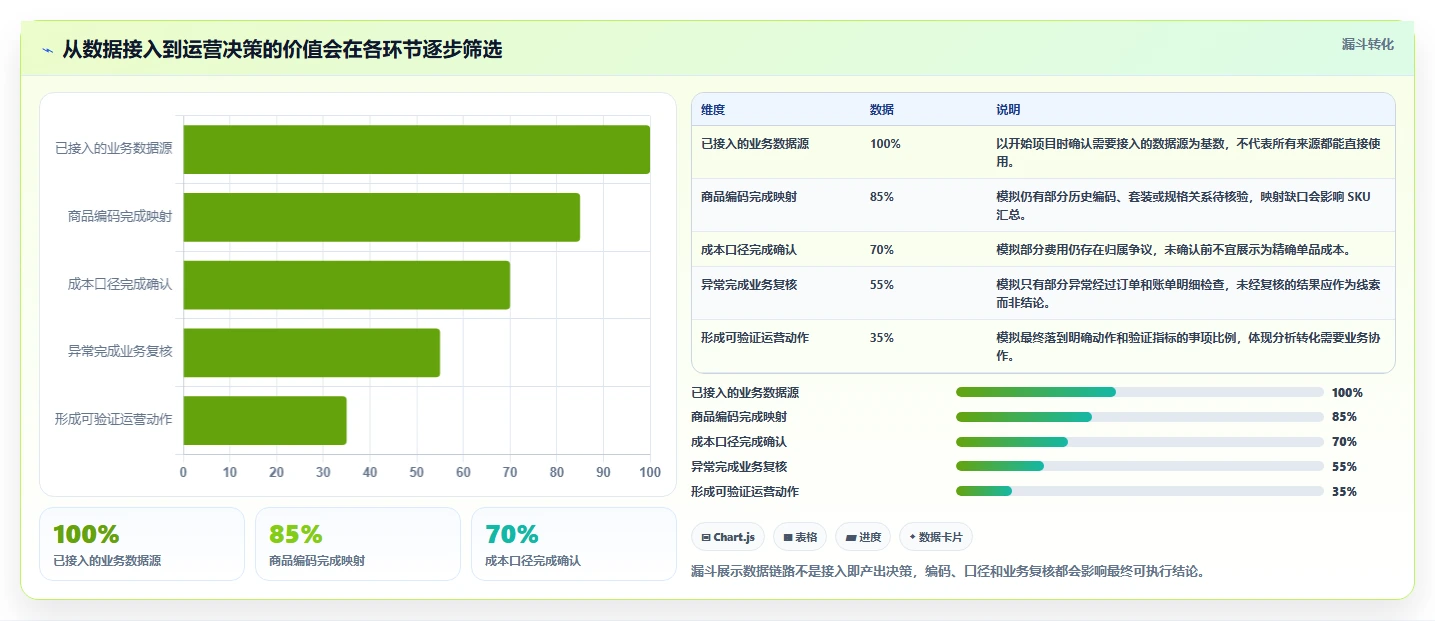The width and height of the screenshot is (1435, 621).
Task: Click the 数据卡片 tag chip
Action: tap(936, 537)
